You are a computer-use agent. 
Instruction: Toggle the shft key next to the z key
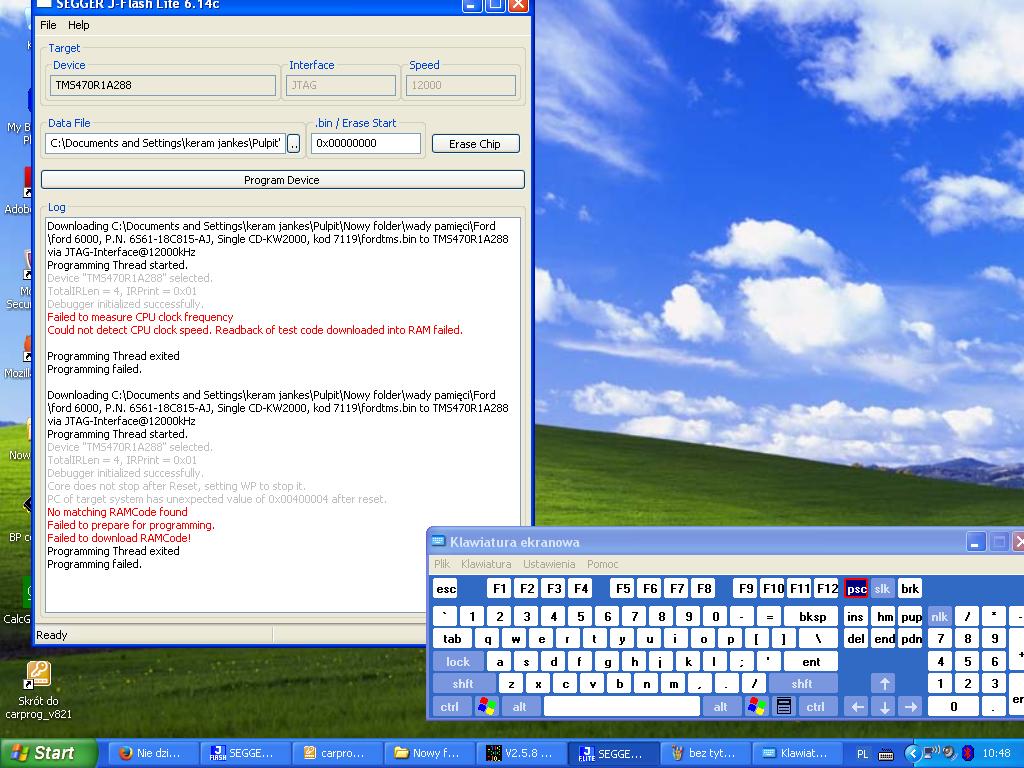click(x=462, y=684)
